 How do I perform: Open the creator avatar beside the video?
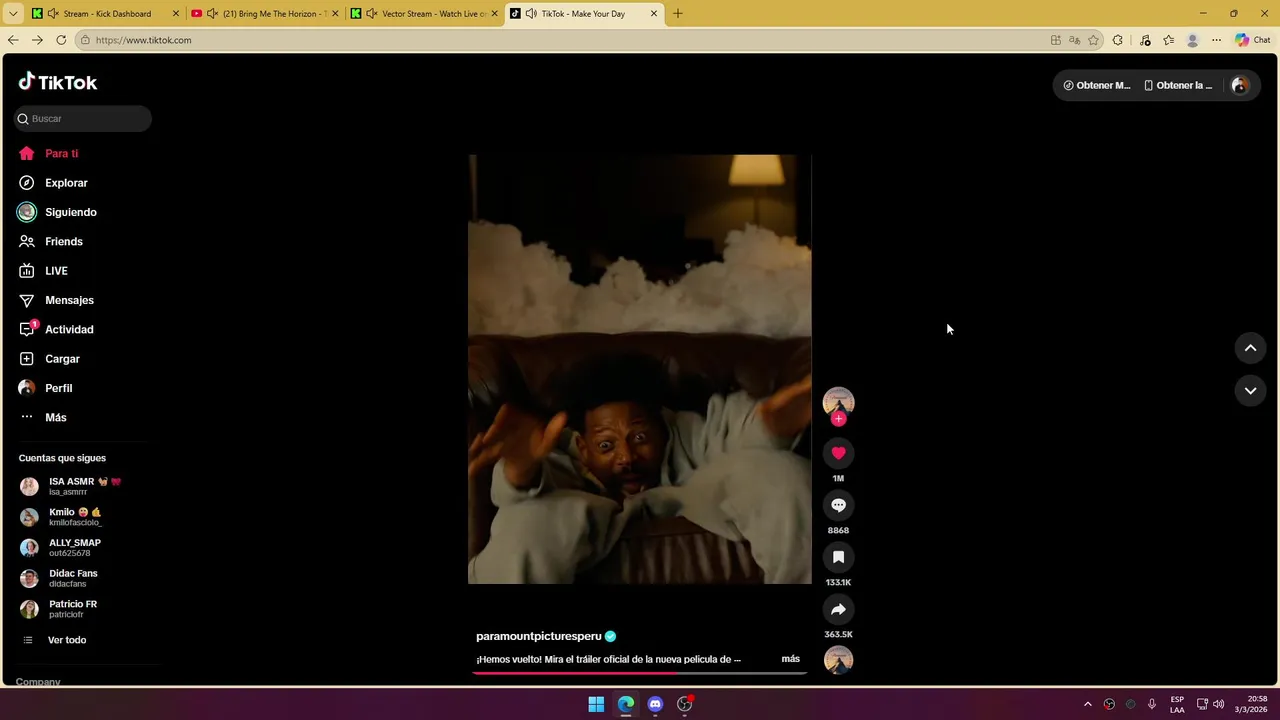838,402
